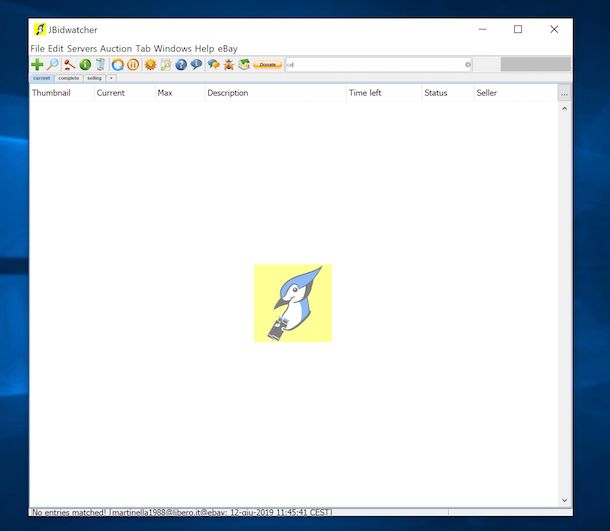Open the eBay menu
The width and height of the screenshot is (610, 531).
(228, 49)
